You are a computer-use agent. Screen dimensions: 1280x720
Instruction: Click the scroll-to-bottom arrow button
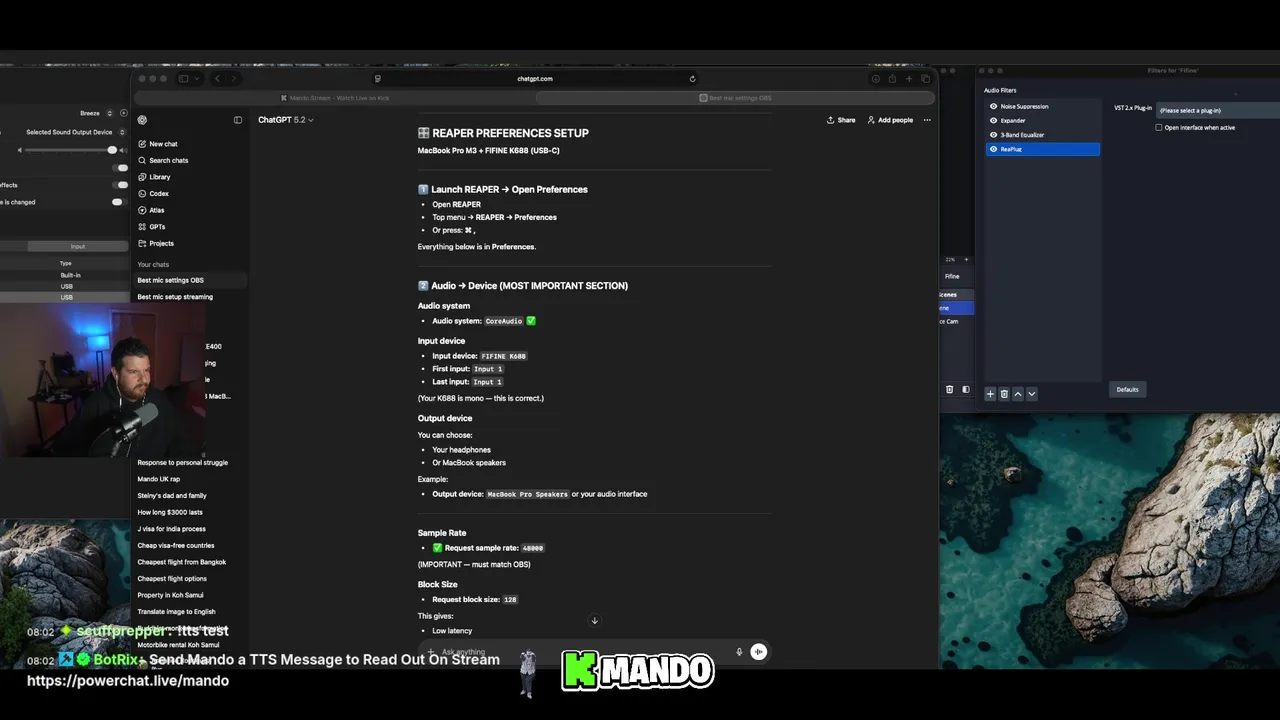point(594,621)
